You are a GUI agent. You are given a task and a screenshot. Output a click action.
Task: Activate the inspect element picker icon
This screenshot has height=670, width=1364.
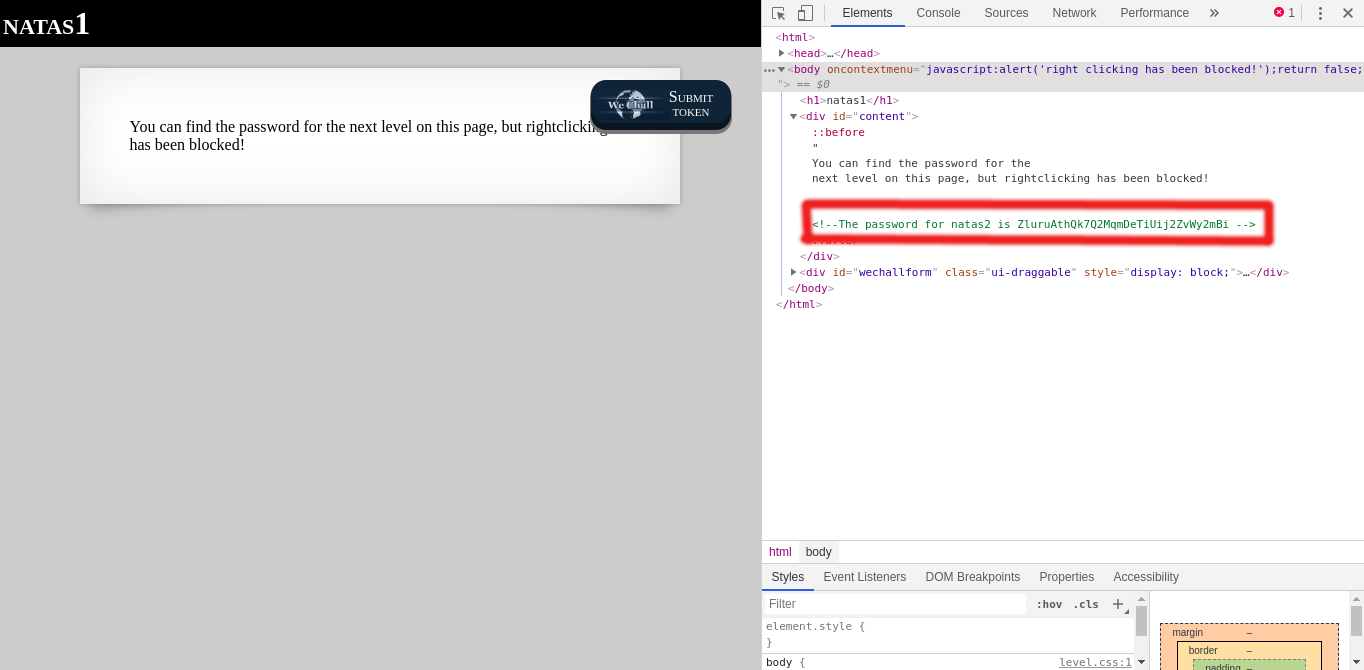click(x=779, y=13)
